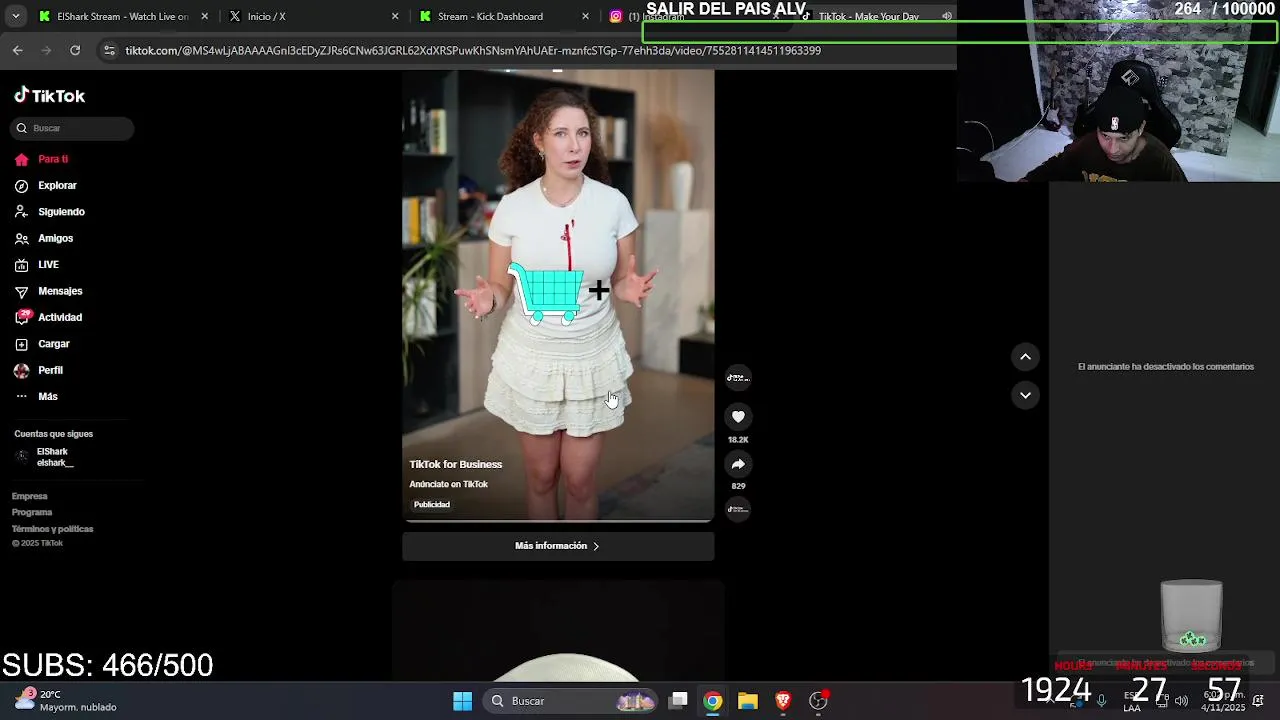The height and width of the screenshot is (720, 1280).
Task: Click the Cuentas que sigues heading
Action: 54,434
